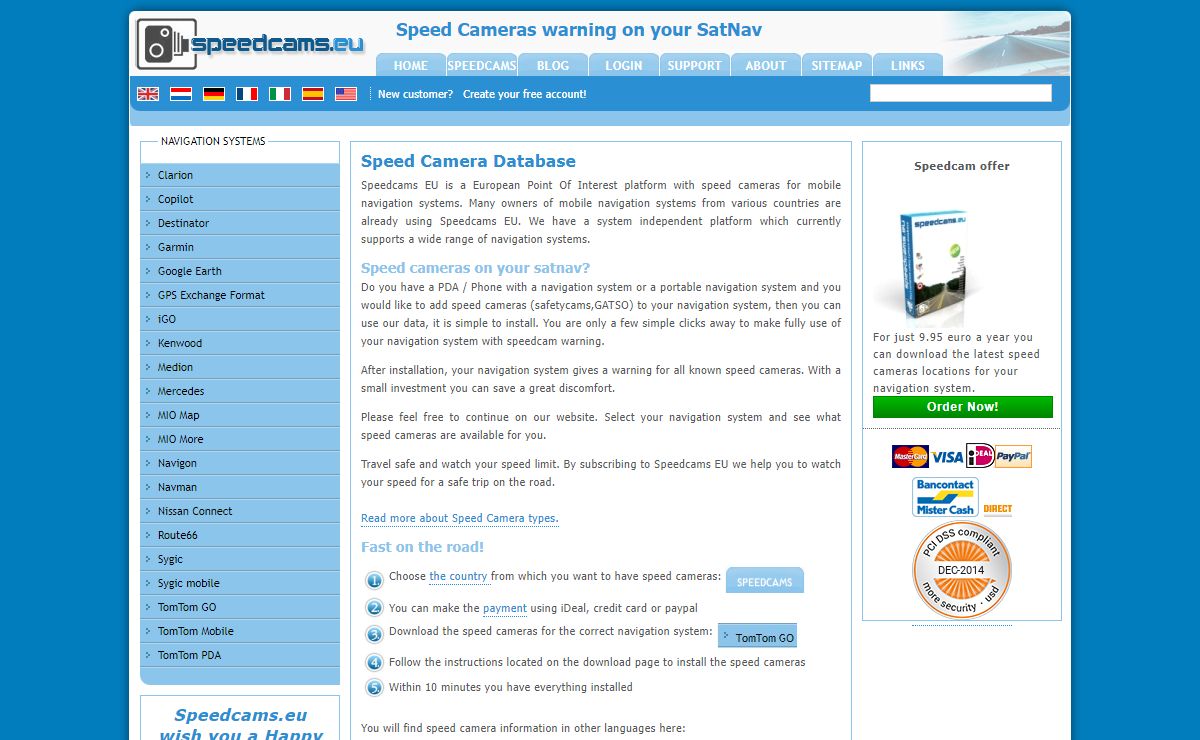Click the VISA payment logo
The width and height of the screenshot is (1200, 740).
click(947, 457)
